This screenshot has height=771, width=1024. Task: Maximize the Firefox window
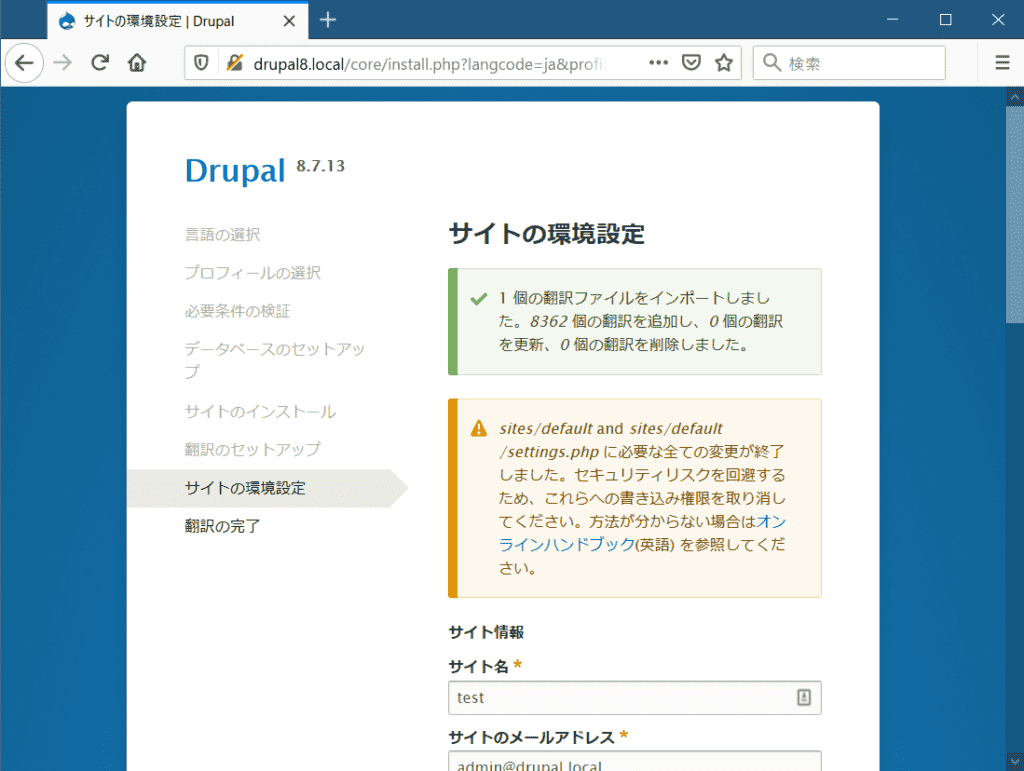click(945, 20)
